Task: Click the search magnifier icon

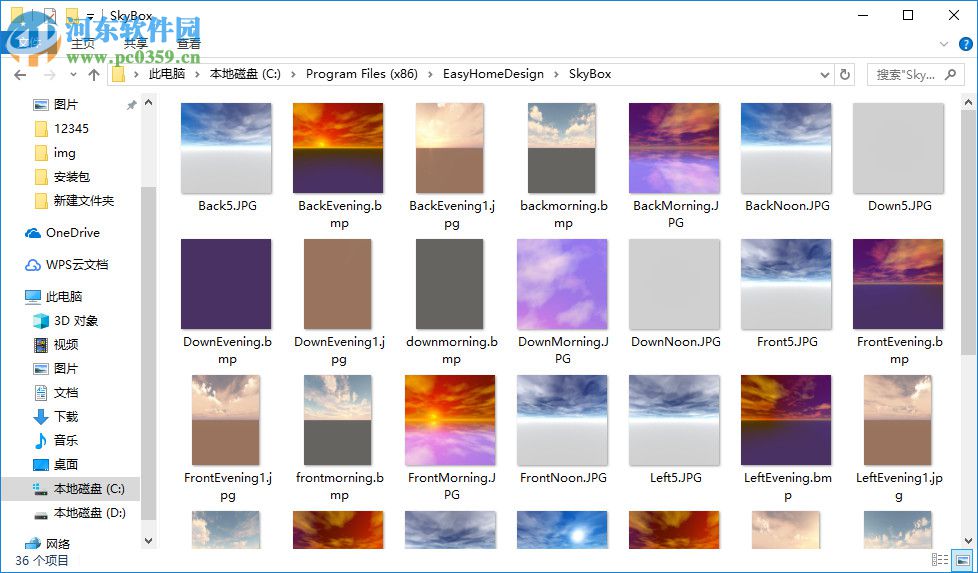Action: (951, 75)
